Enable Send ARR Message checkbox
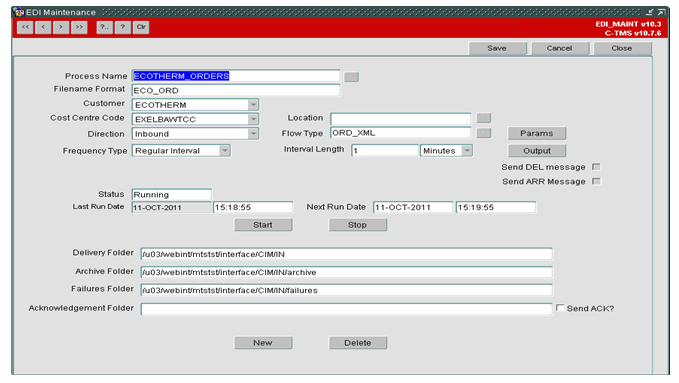Screen dimensions: 679x383 click(x=596, y=181)
